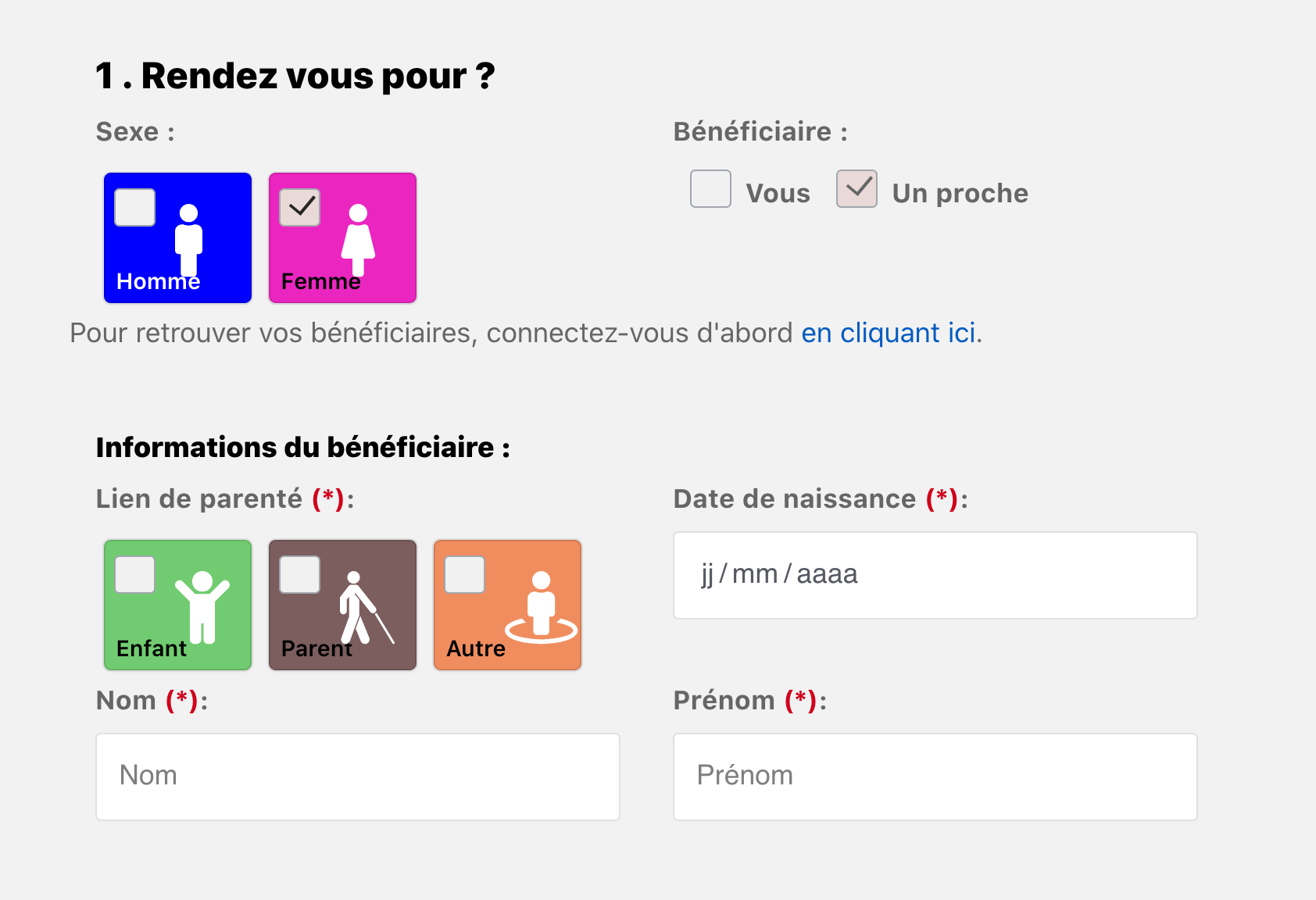Image resolution: width=1316 pixels, height=900 pixels.
Task: Click the child figure icon on the Enfant tile
Action: click(202, 606)
